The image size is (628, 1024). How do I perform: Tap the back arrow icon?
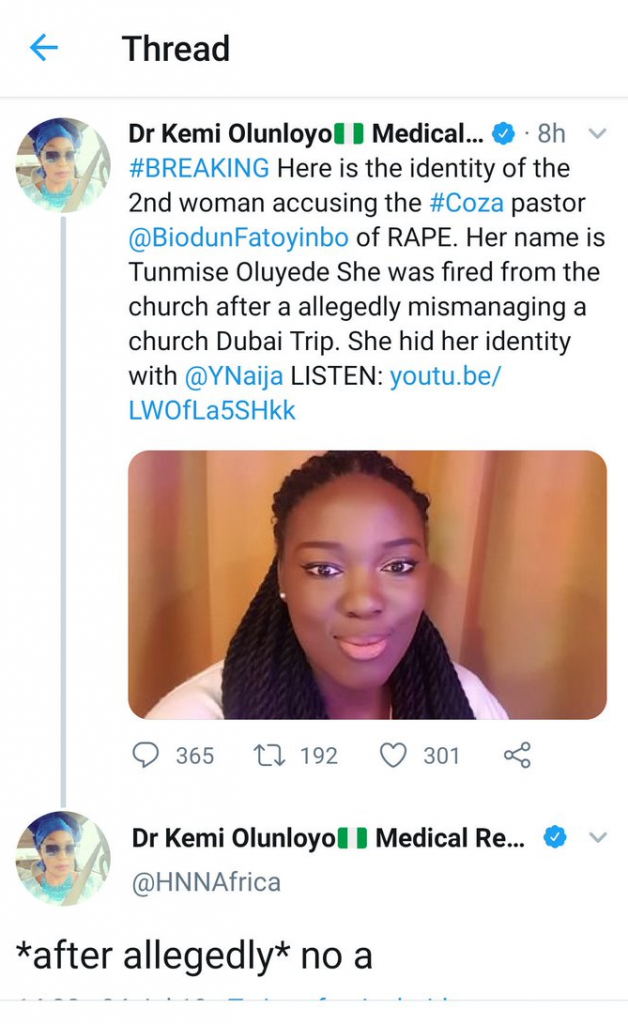coord(44,48)
